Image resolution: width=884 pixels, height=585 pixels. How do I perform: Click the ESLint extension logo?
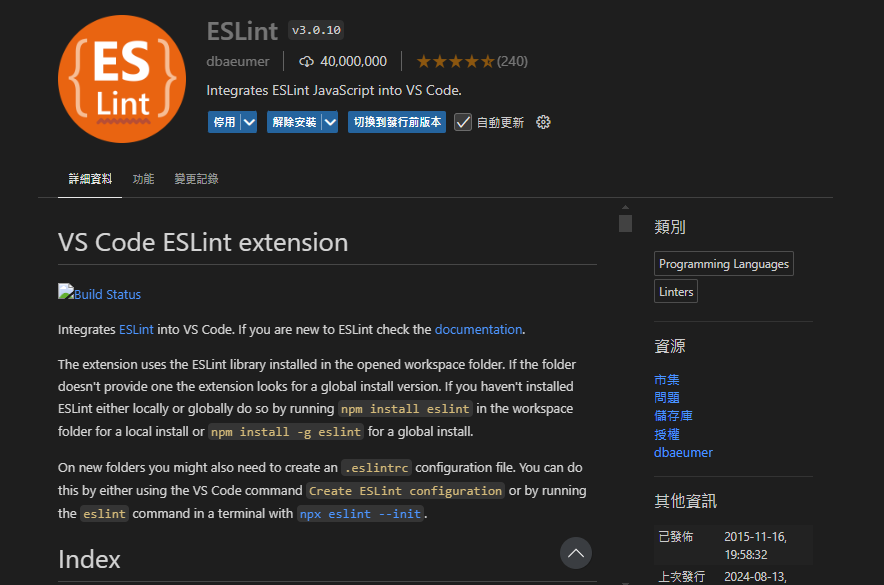[x=122, y=79]
